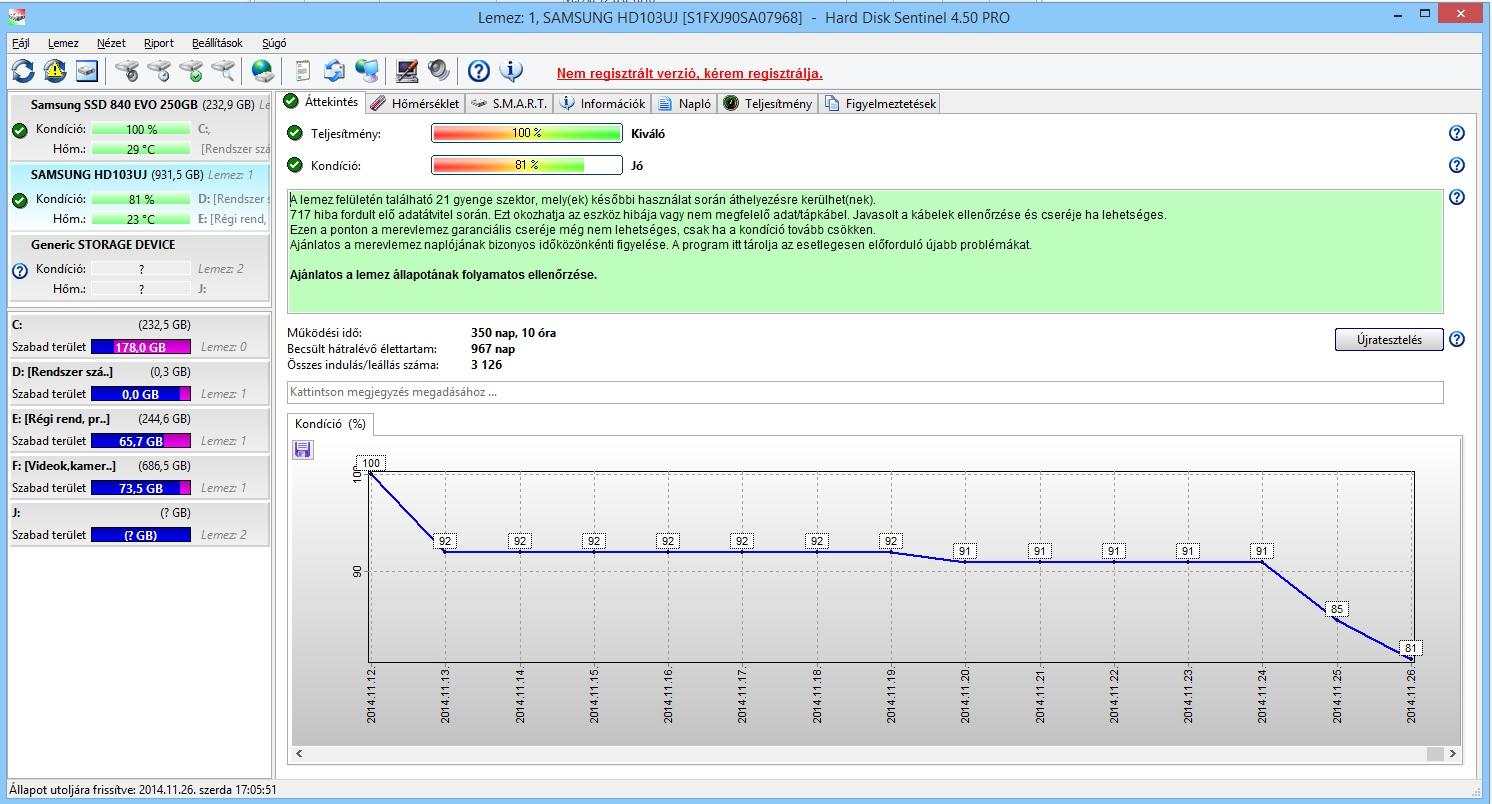The height and width of the screenshot is (804, 1492).
Task: Click the Kondíció 81 % bar in overview
Action: (x=526, y=165)
